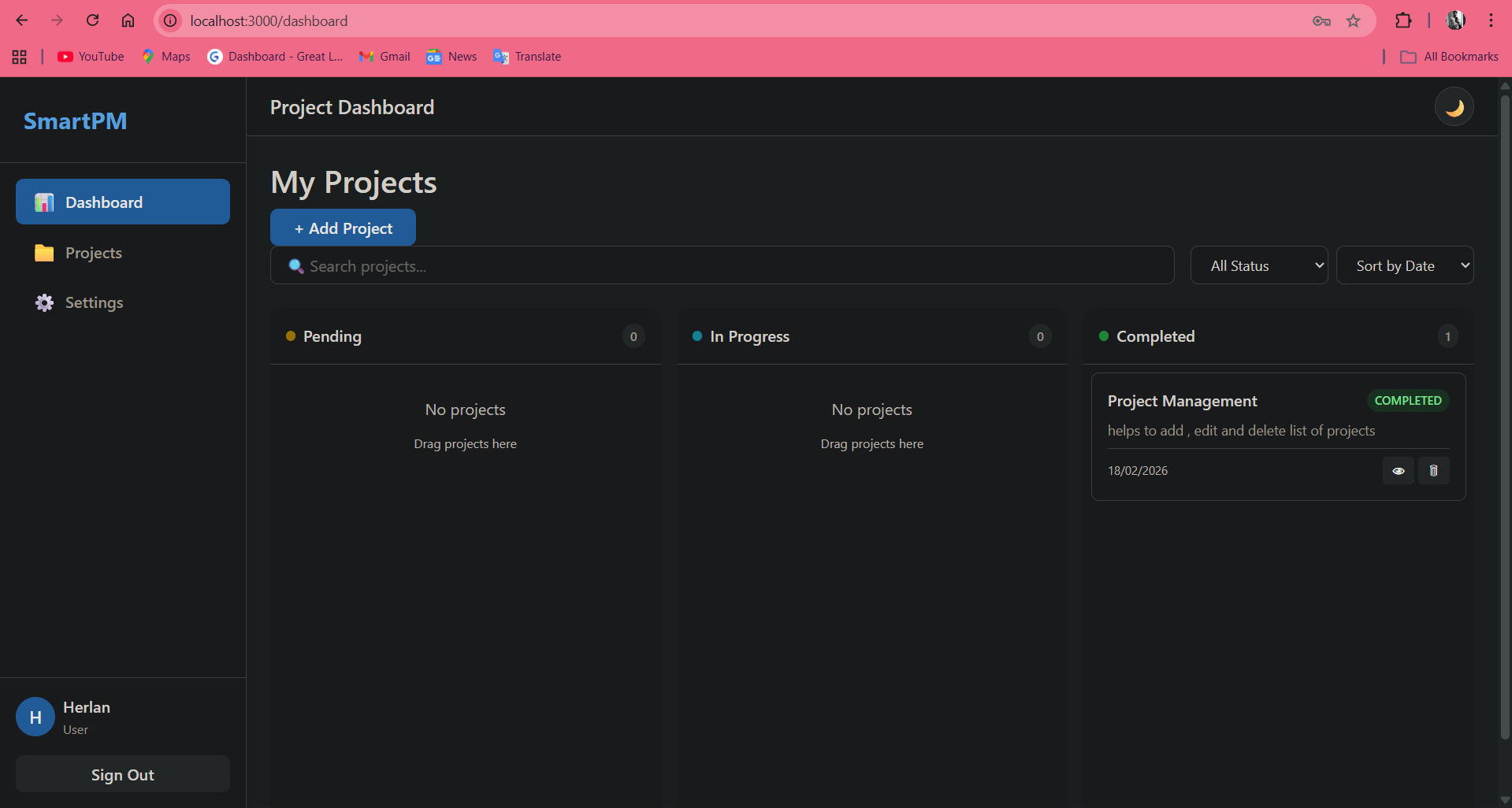Click the COMPLETED status badge
The height and width of the screenshot is (808, 1512).
(1408, 400)
